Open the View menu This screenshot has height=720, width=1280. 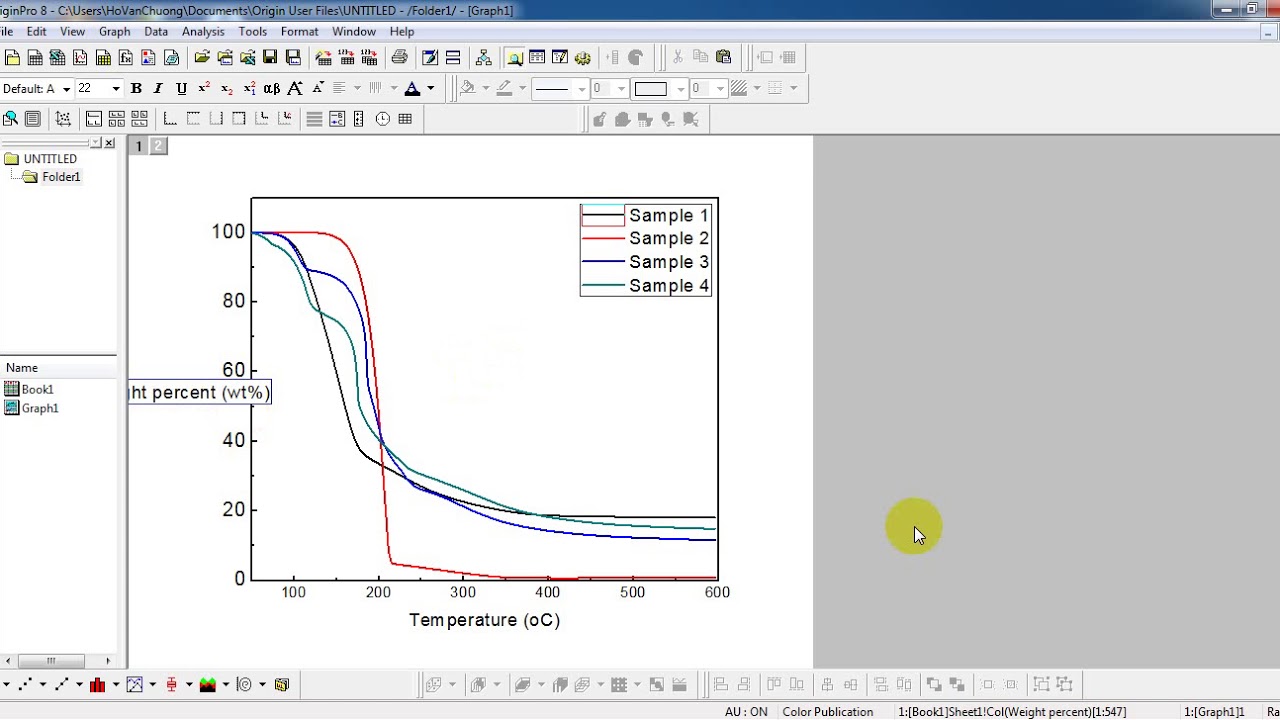click(x=72, y=32)
